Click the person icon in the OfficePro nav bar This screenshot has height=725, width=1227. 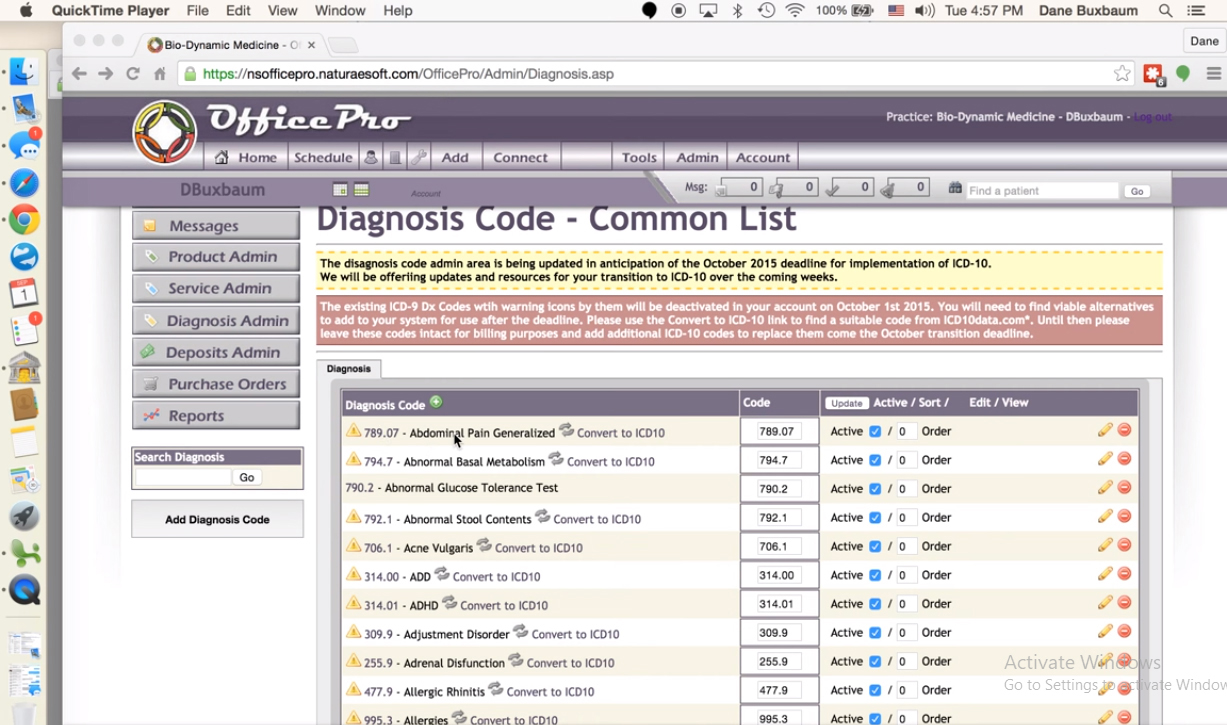coord(371,157)
